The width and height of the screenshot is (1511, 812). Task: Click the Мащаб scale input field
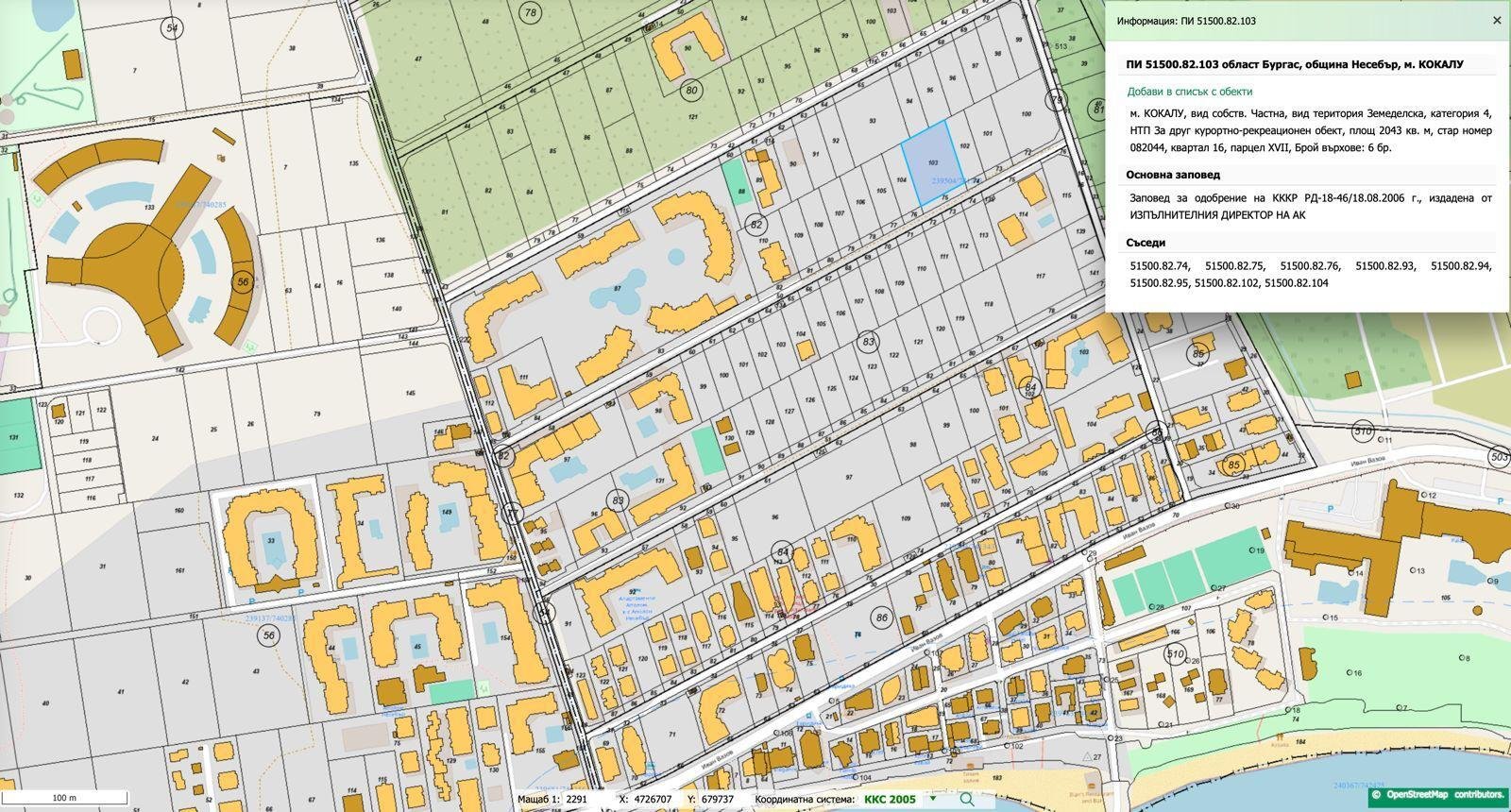pyautogui.click(x=577, y=799)
